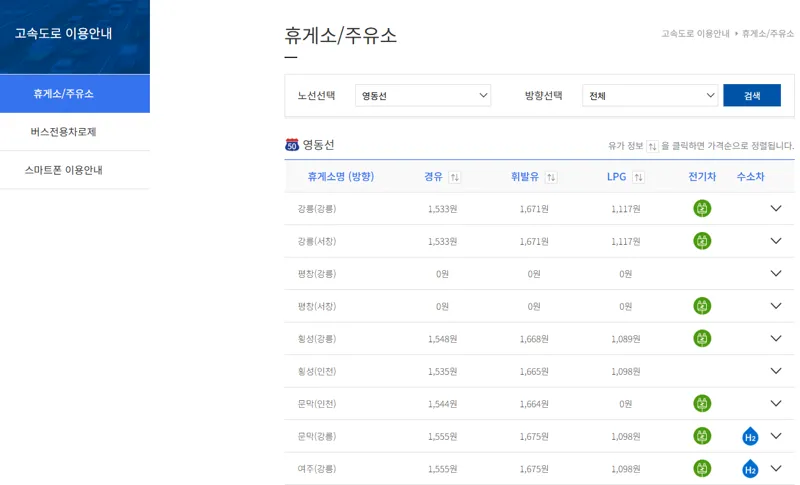Expand details for 문막(강릉) row

(x=776, y=436)
